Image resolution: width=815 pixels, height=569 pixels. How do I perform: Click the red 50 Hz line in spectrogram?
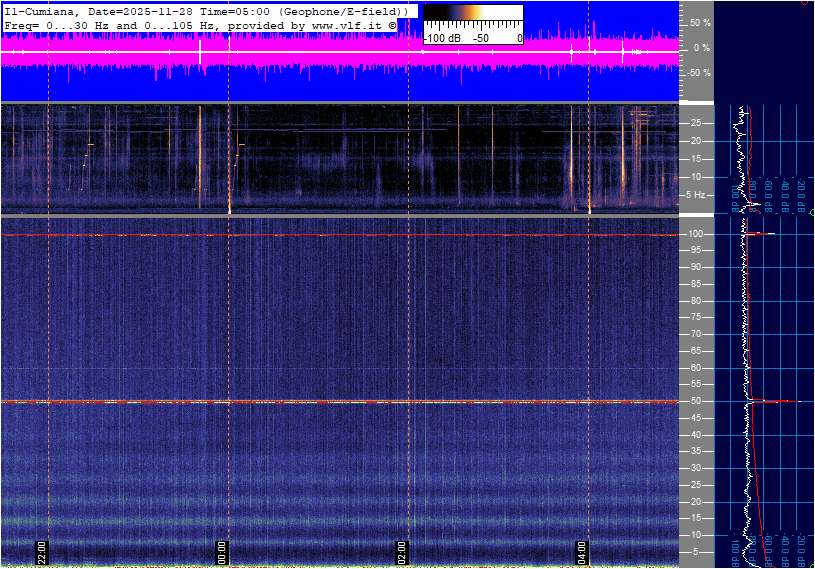(x=300, y=402)
